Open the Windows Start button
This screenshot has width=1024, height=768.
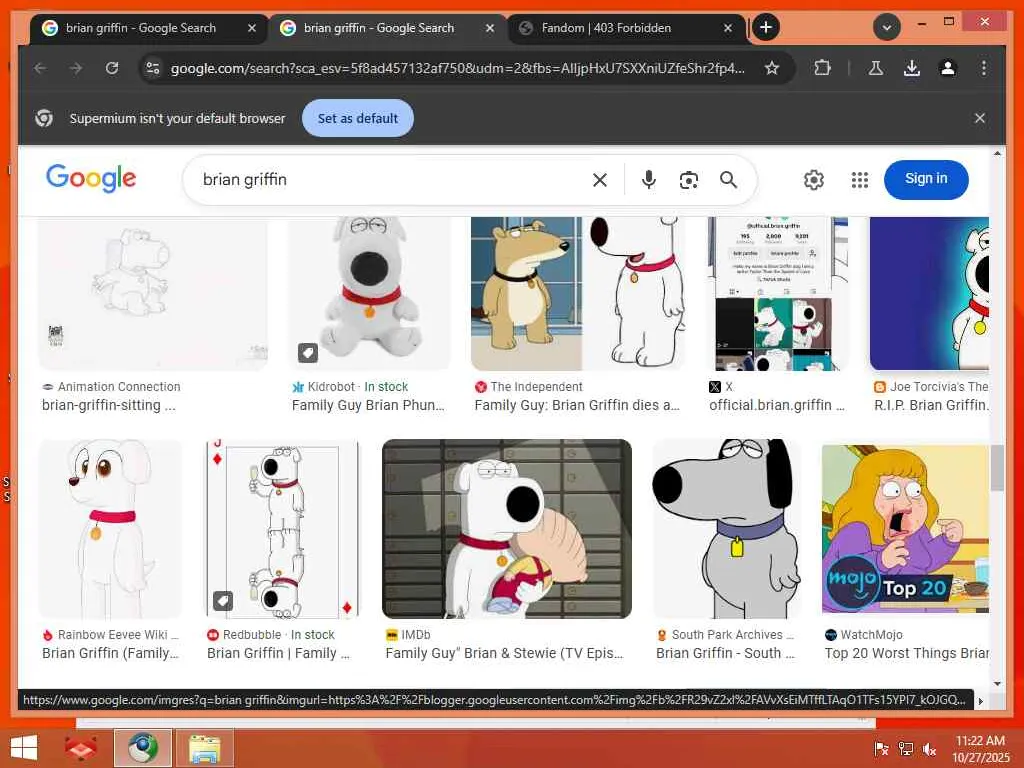(x=24, y=748)
